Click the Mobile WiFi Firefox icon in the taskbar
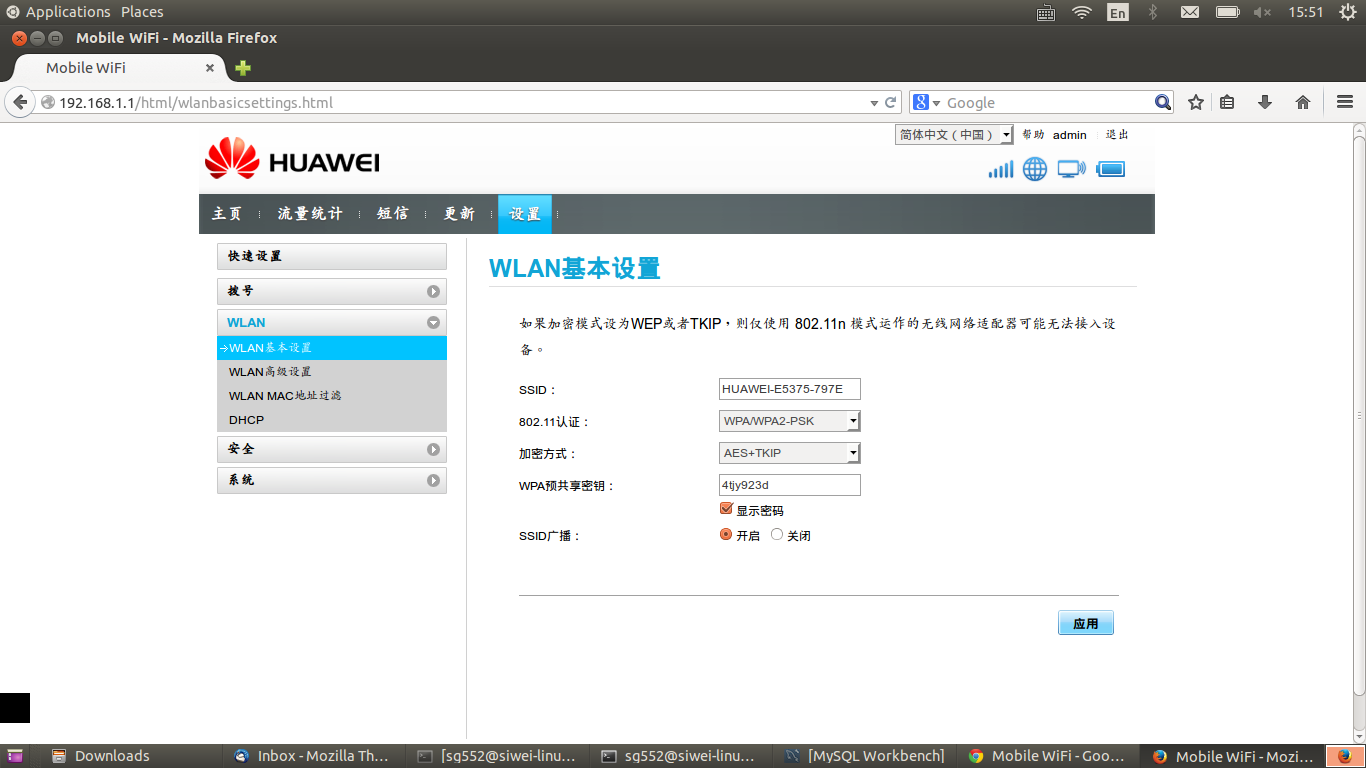The height and width of the screenshot is (768, 1366). pos(1160,756)
